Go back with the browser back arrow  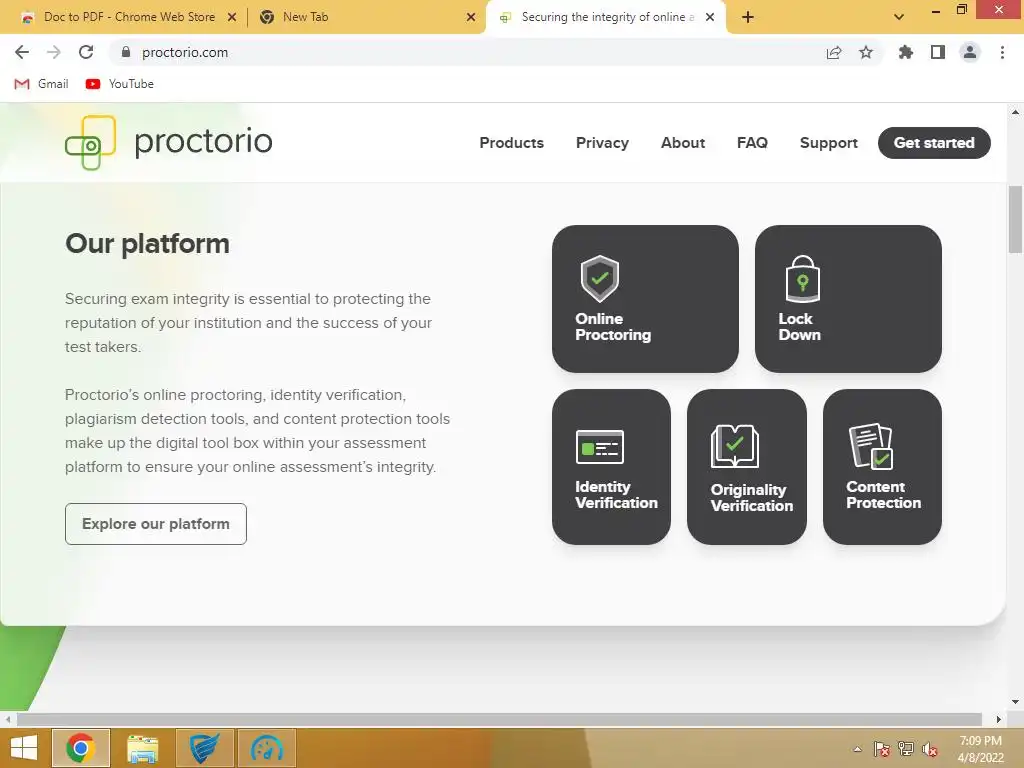[x=22, y=52]
